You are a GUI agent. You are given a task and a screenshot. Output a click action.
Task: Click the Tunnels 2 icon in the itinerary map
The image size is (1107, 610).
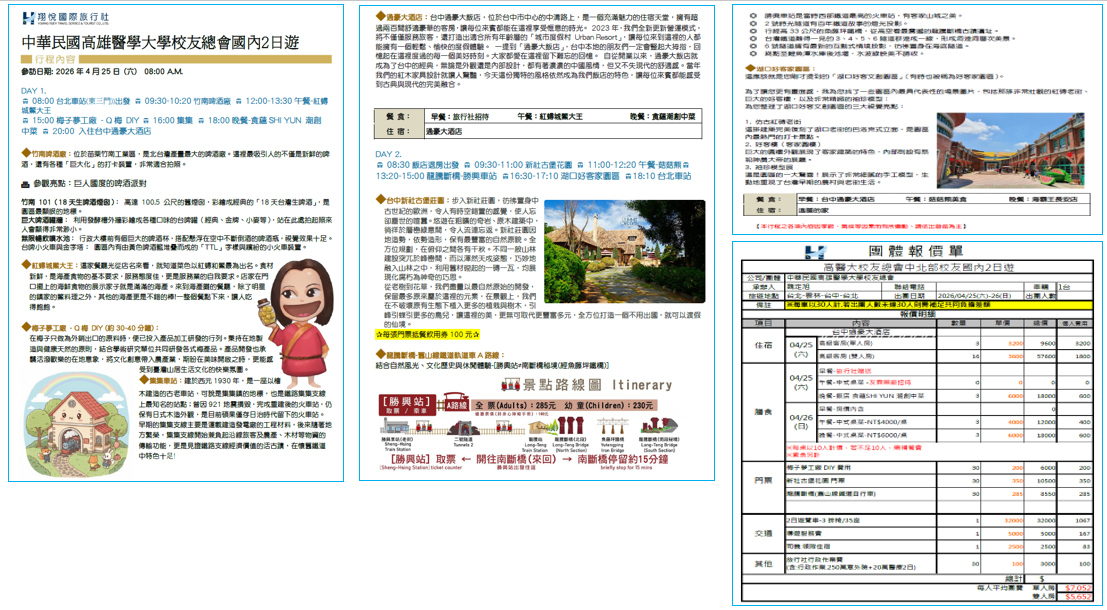[x=463, y=429]
